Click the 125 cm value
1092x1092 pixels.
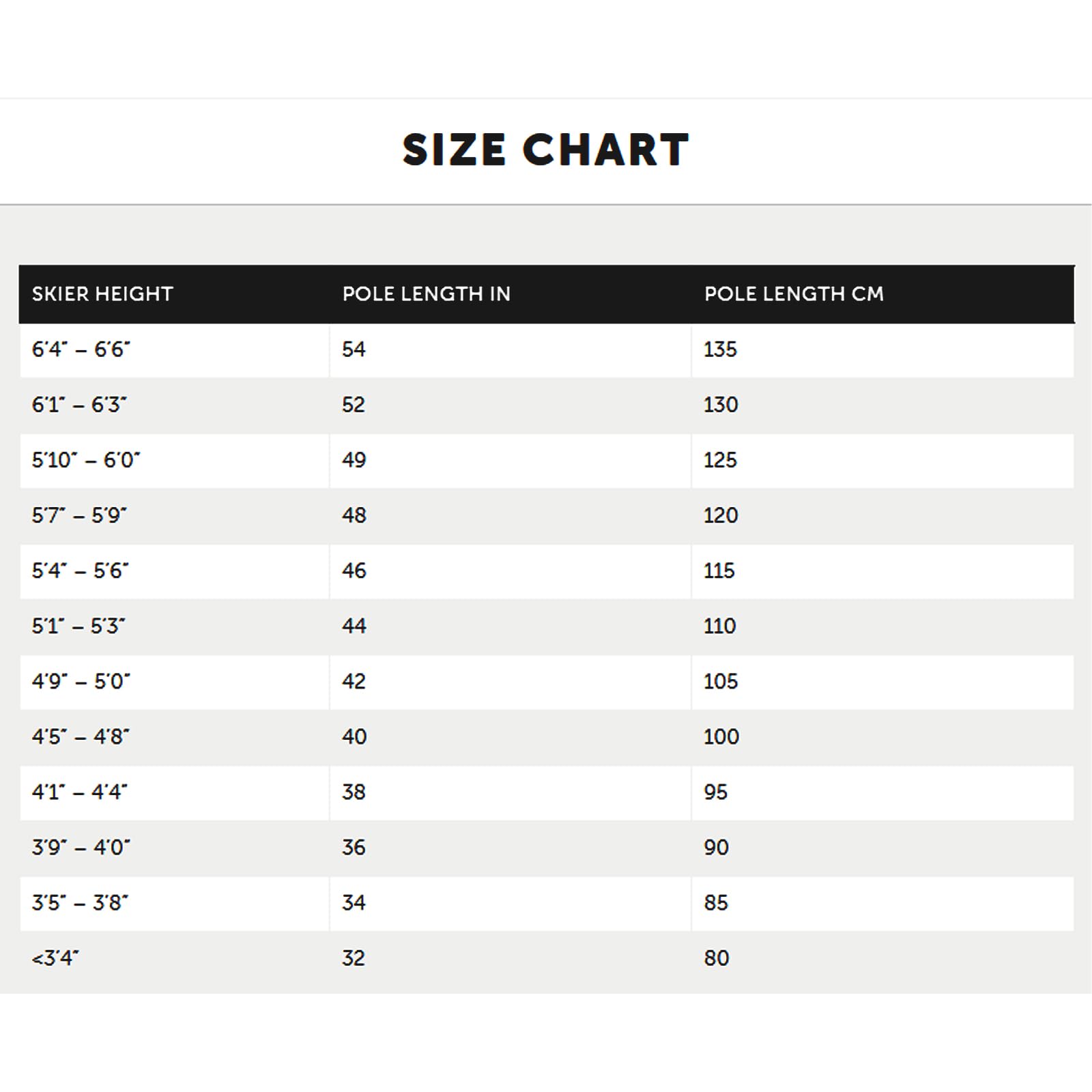(720, 460)
